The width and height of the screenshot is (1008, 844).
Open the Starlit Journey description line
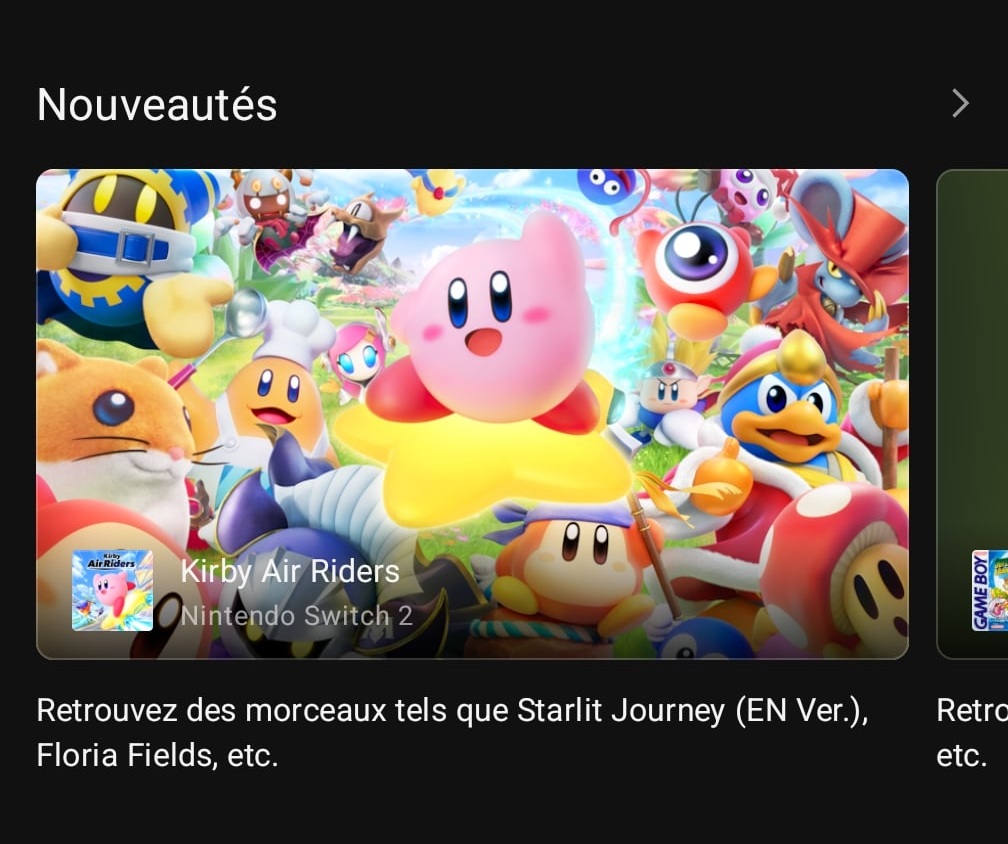pos(452,710)
